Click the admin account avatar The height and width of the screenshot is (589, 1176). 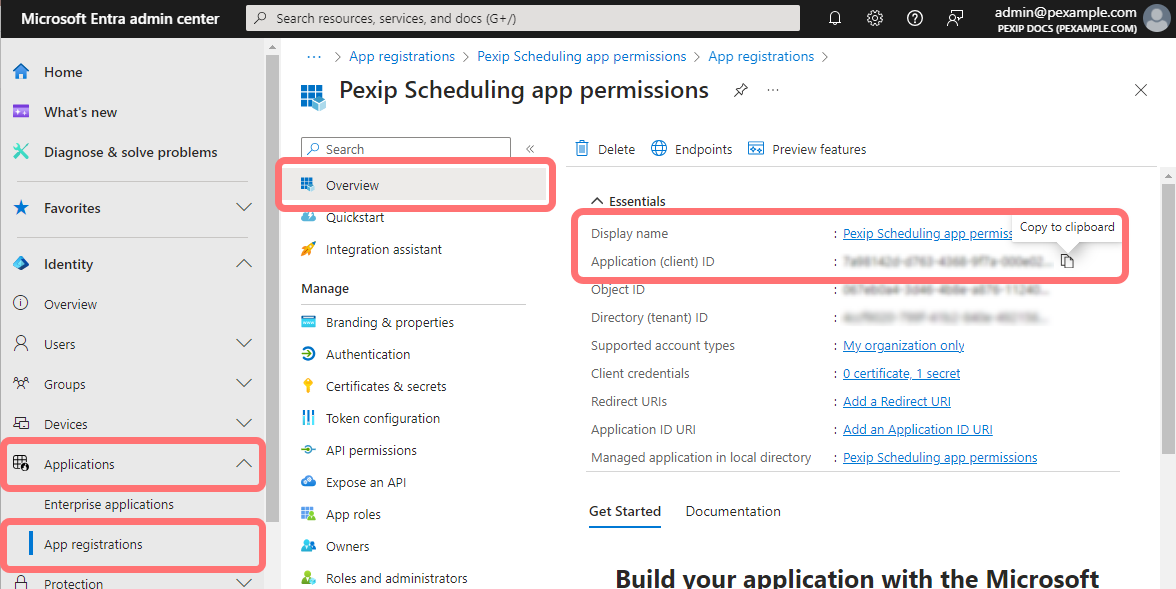[1155, 17]
